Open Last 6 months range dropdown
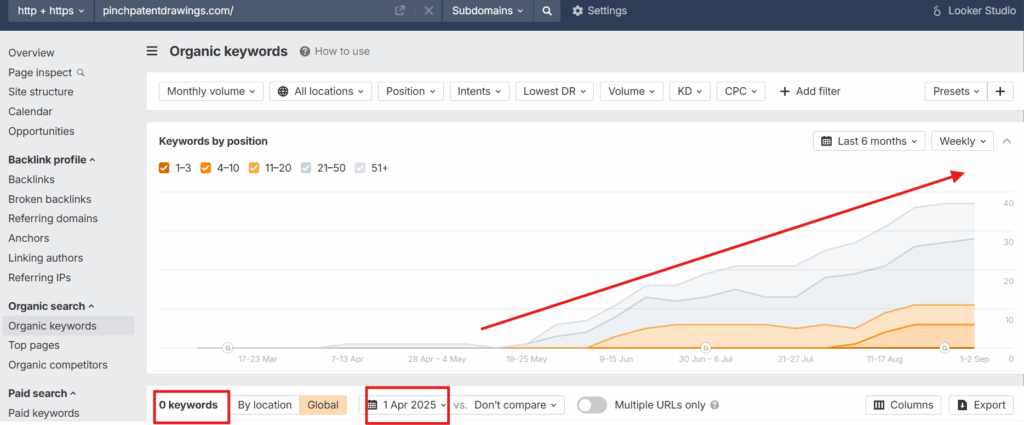1024x425 pixels. tap(869, 141)
